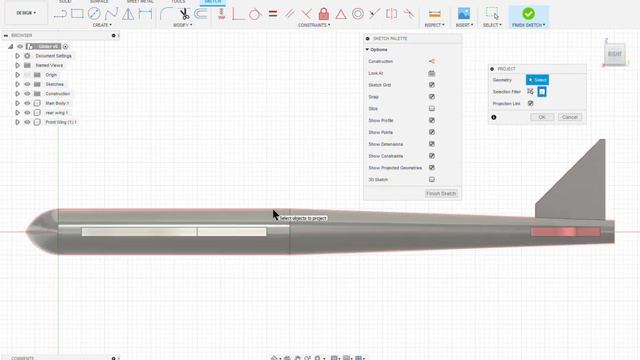Open the Measure inspect tool
640x360 pixels.
(435, 14)
